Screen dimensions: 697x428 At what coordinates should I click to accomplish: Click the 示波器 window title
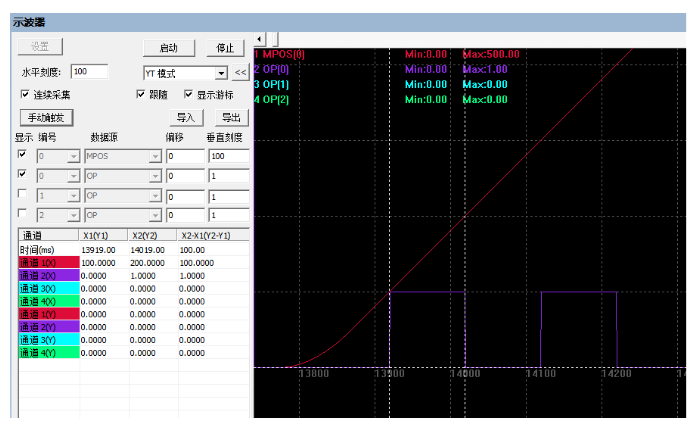[29, 22]
